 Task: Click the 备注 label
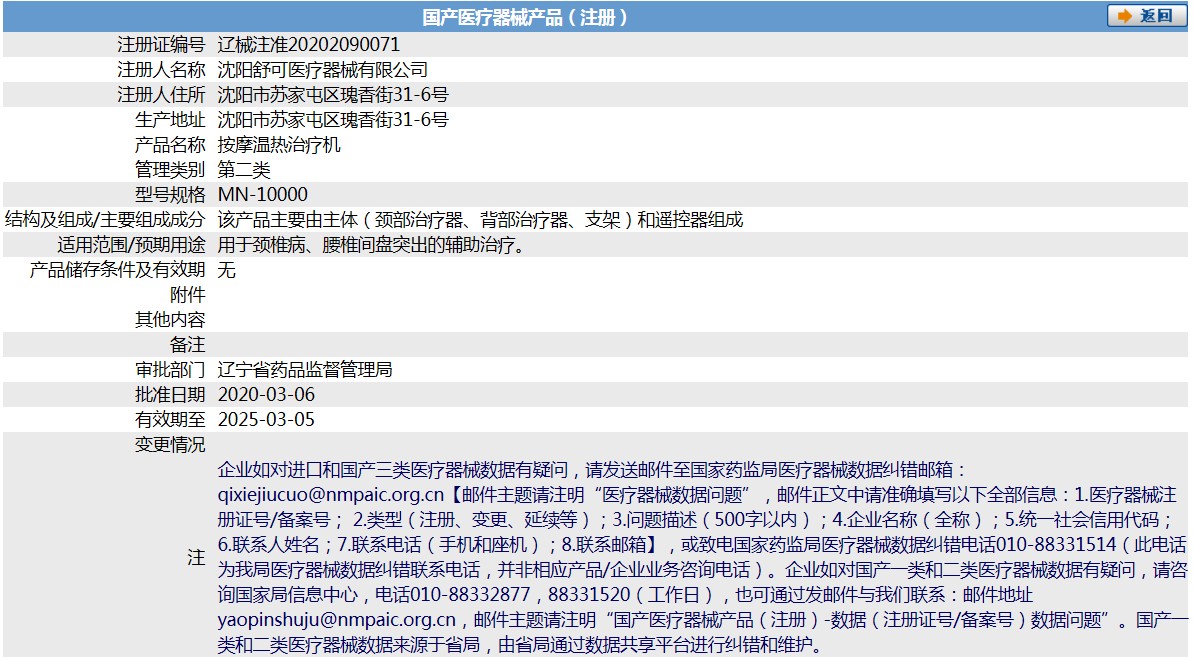188,345
